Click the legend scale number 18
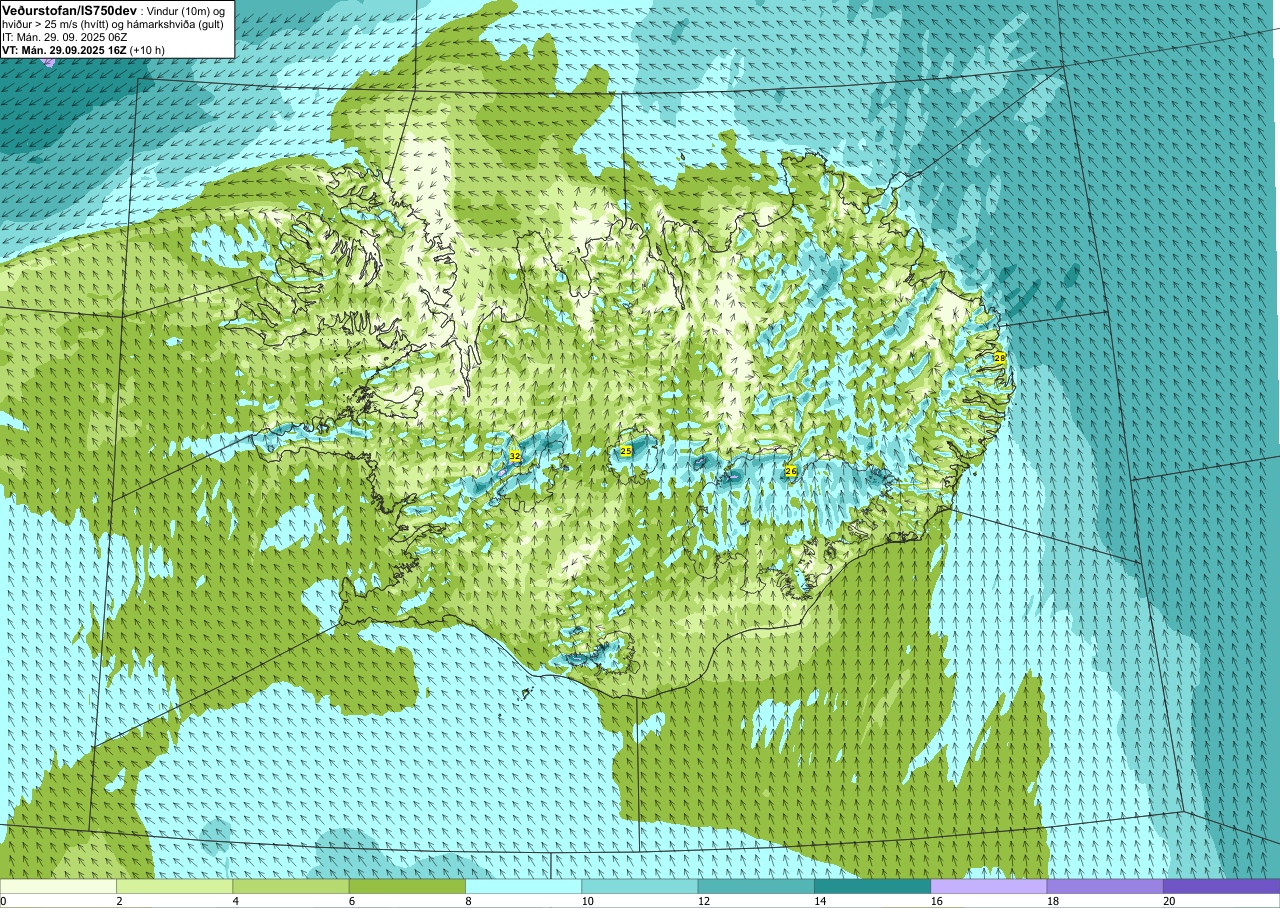 [x=1052, y=901]
